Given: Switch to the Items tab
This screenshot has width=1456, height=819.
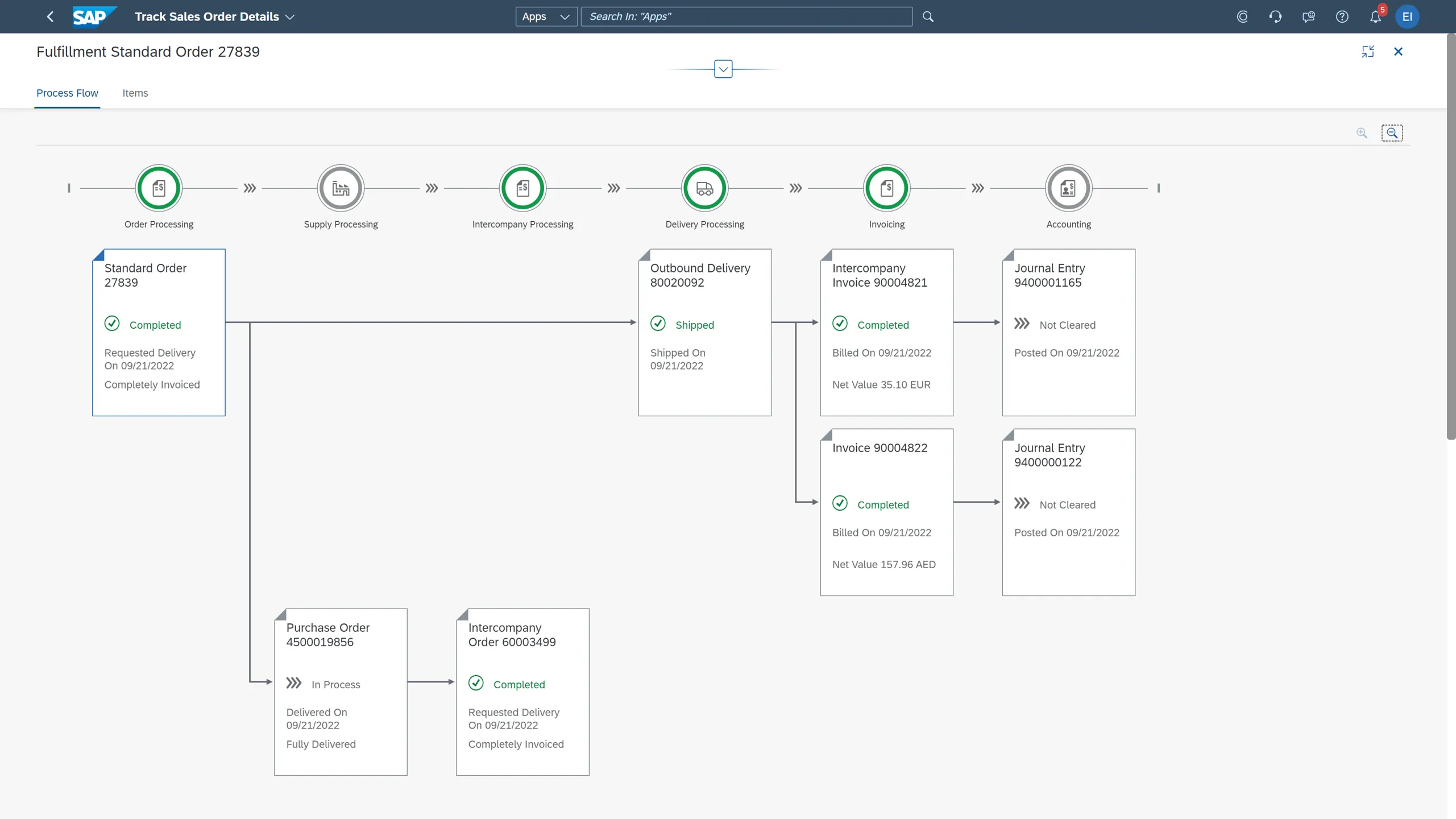Looking at the screenshot, I should (x=135, y=93).
